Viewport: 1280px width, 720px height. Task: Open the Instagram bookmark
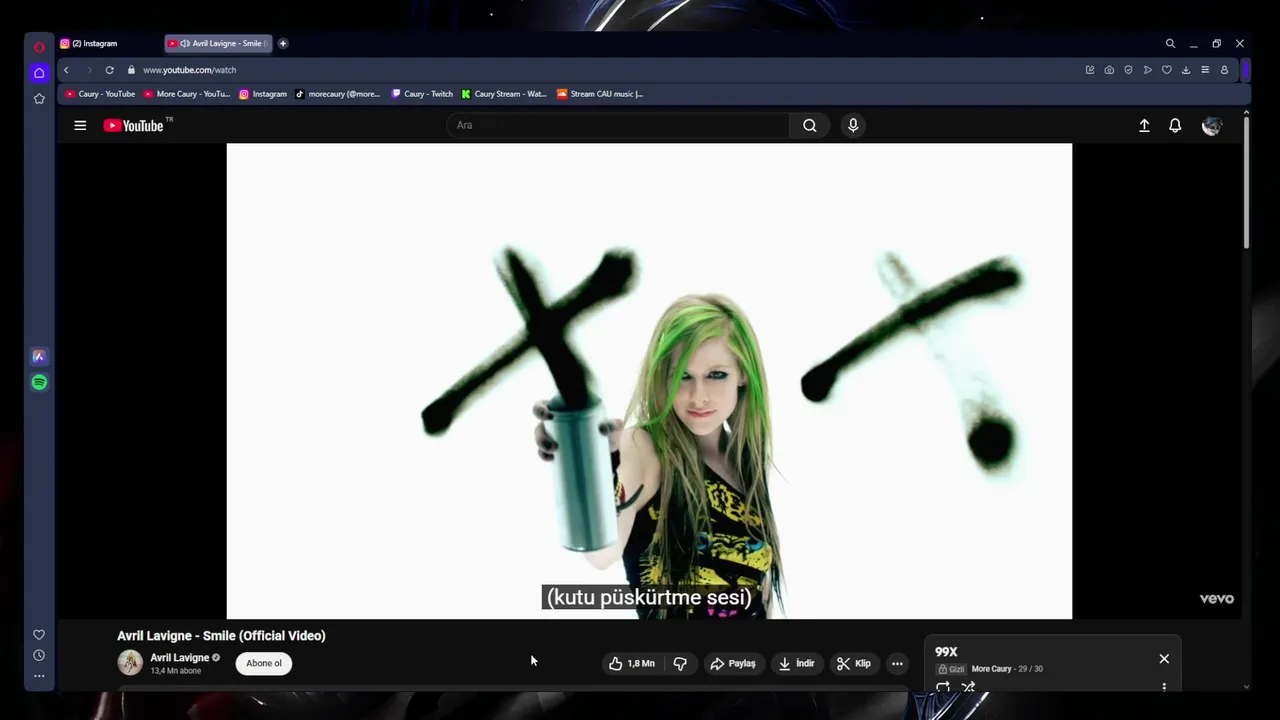pyautogui.click(x=263, y=94)
